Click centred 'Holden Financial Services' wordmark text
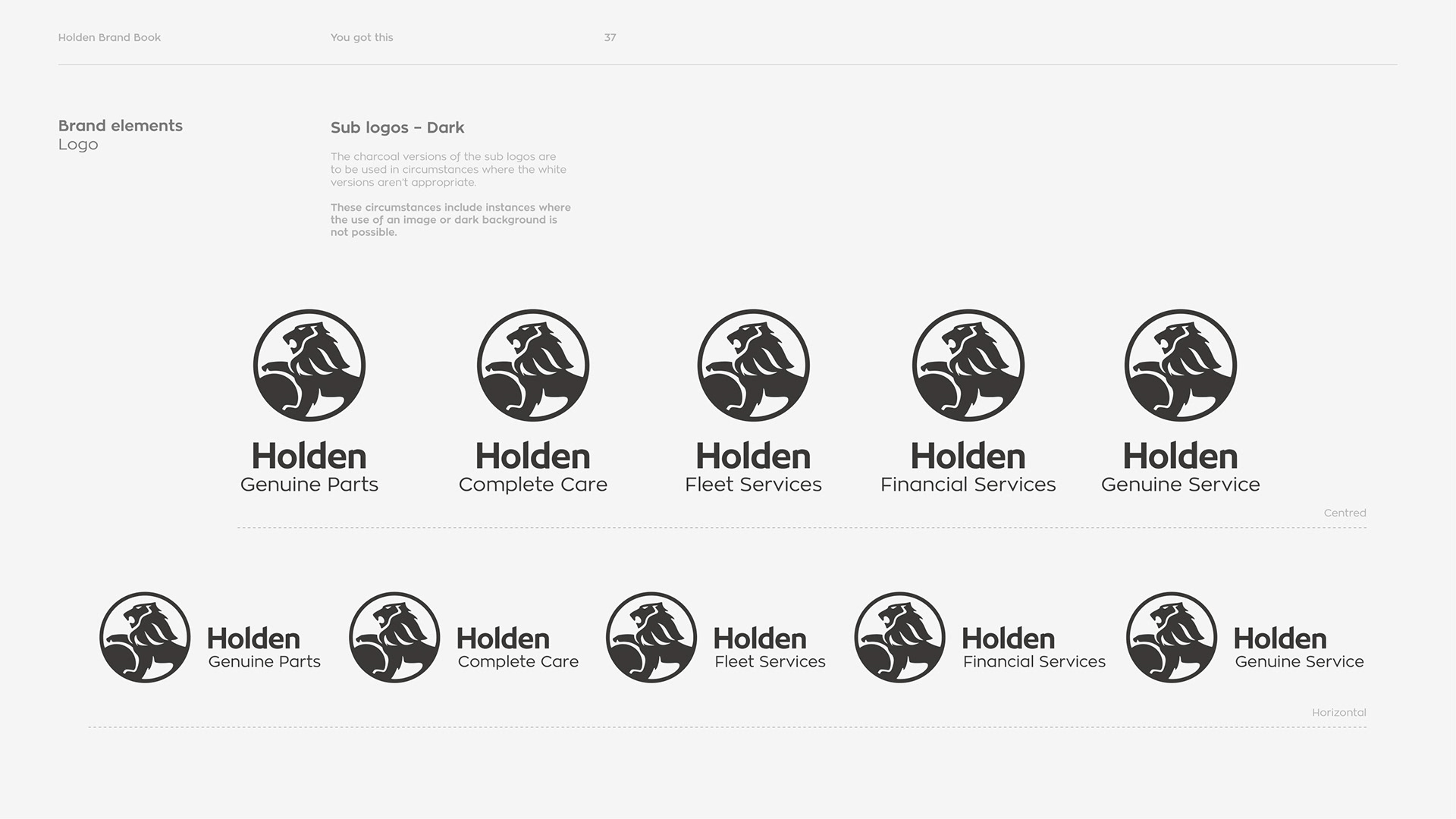 (968, 469)
